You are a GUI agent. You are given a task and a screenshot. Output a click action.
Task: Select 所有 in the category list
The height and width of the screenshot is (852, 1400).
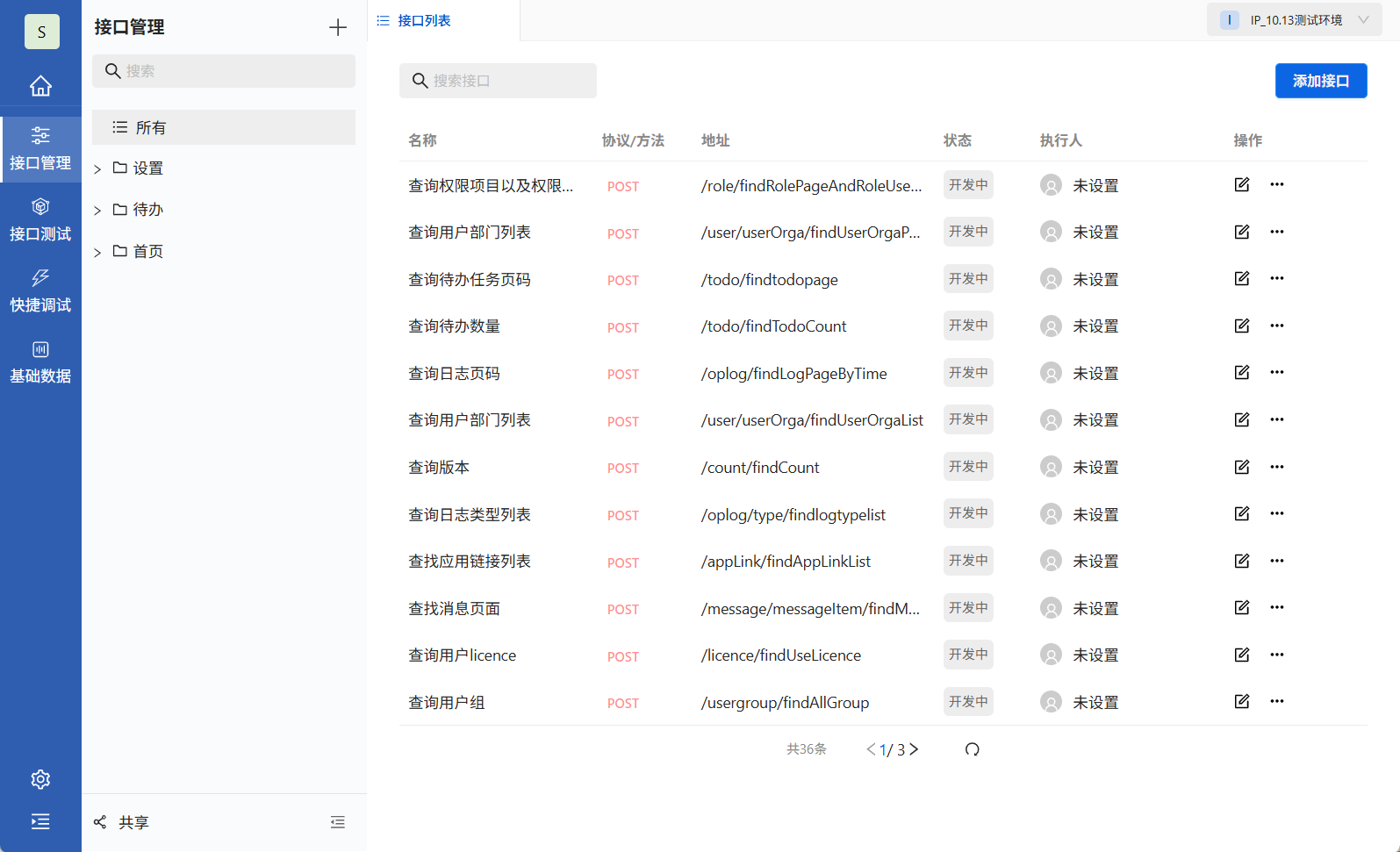coord(224,127)
